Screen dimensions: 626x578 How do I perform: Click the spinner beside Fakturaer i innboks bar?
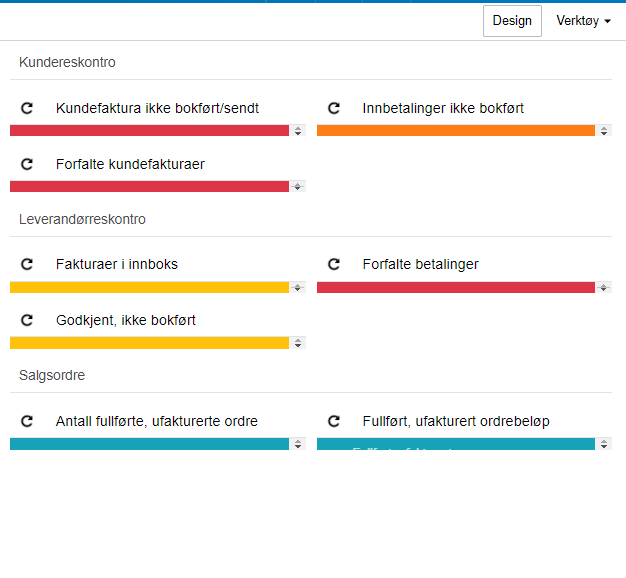(x=297, y=287)
